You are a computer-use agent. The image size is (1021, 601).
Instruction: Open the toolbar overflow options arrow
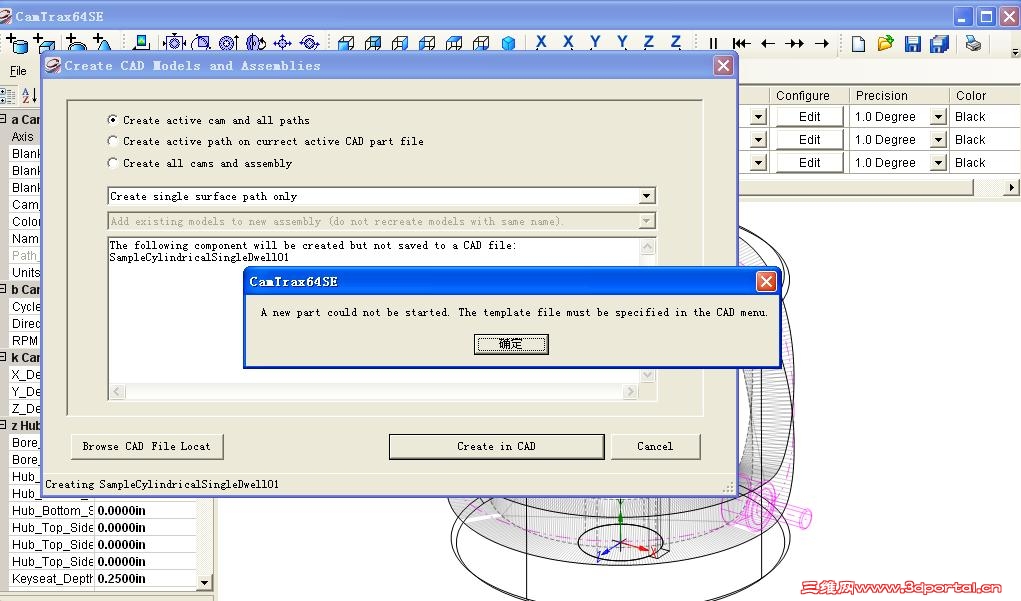pos(1014,52)
